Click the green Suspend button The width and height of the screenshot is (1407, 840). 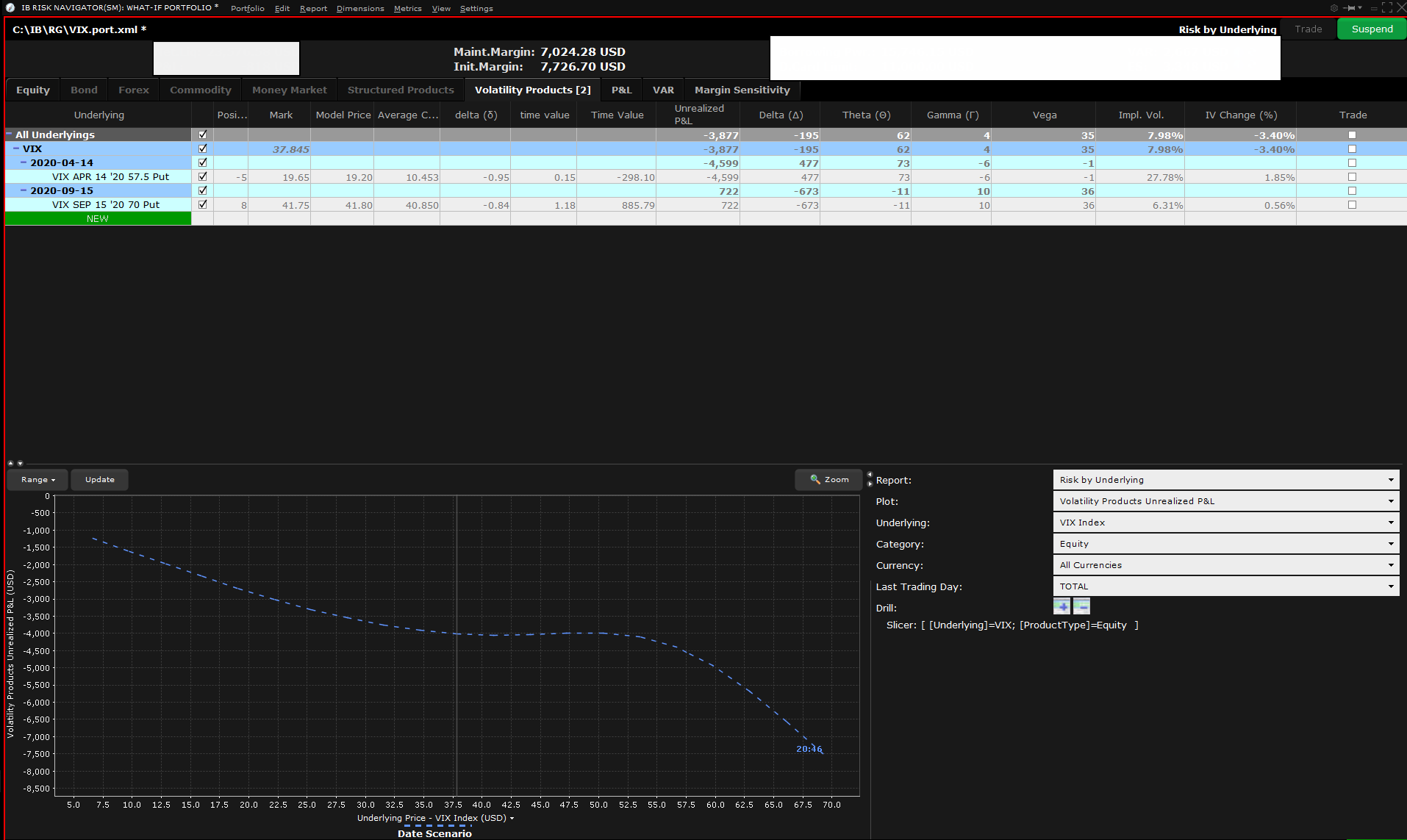click(1372, 29)
